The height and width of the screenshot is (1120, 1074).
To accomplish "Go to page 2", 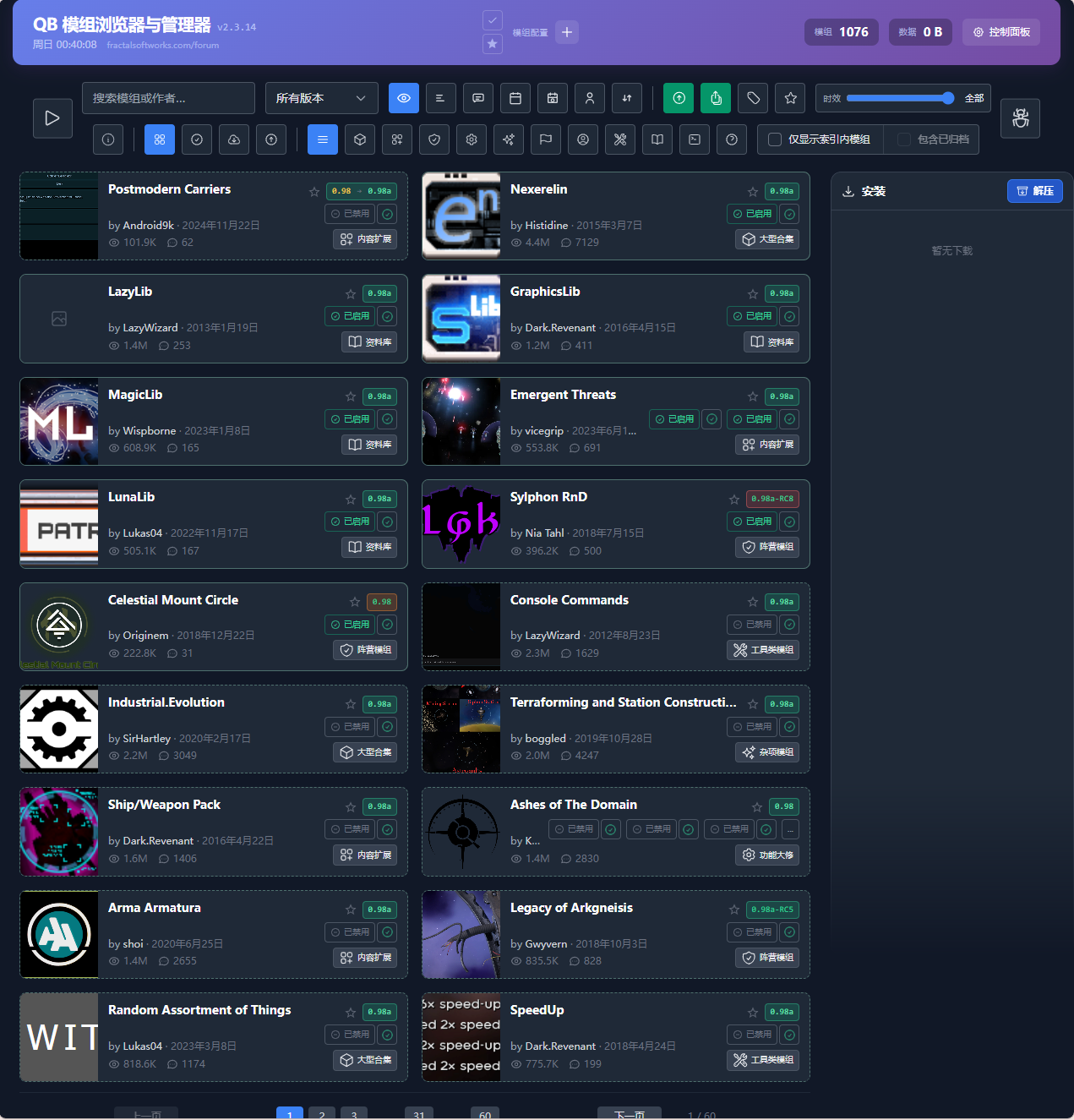I will [322, 1114].
